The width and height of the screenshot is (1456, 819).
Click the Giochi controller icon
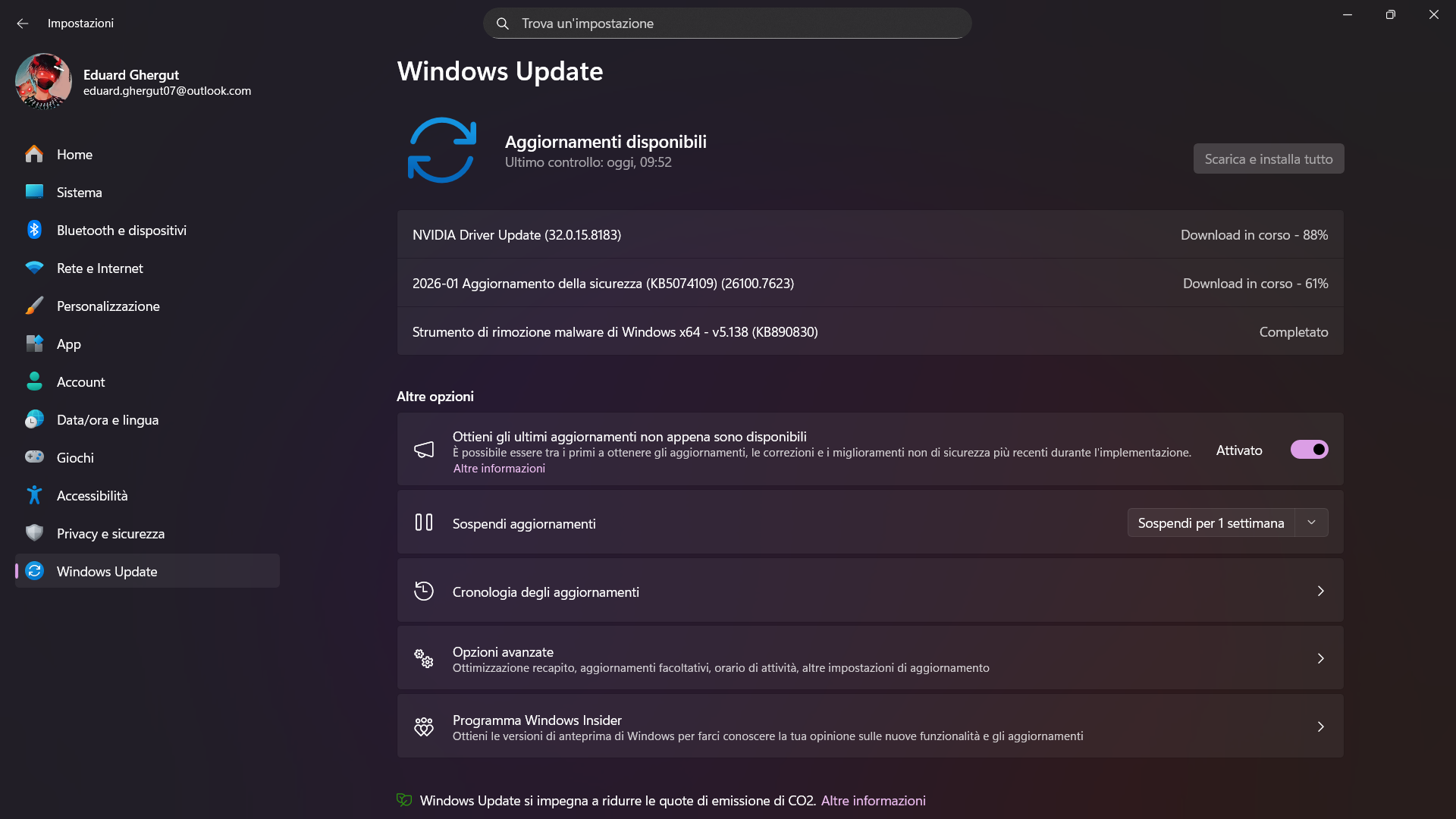(x=34, y=457)
